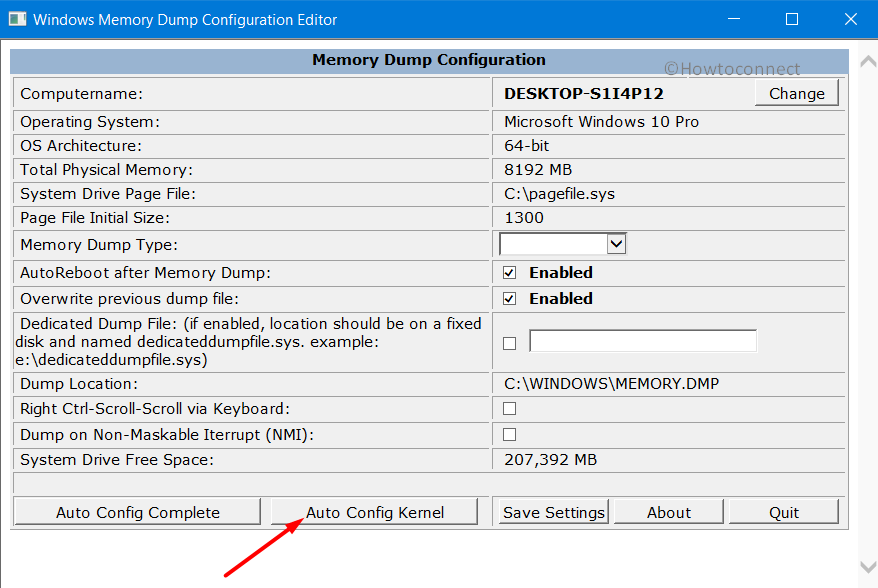
Task: Click the 207,392 MB free space value
Action: [550, 460]
